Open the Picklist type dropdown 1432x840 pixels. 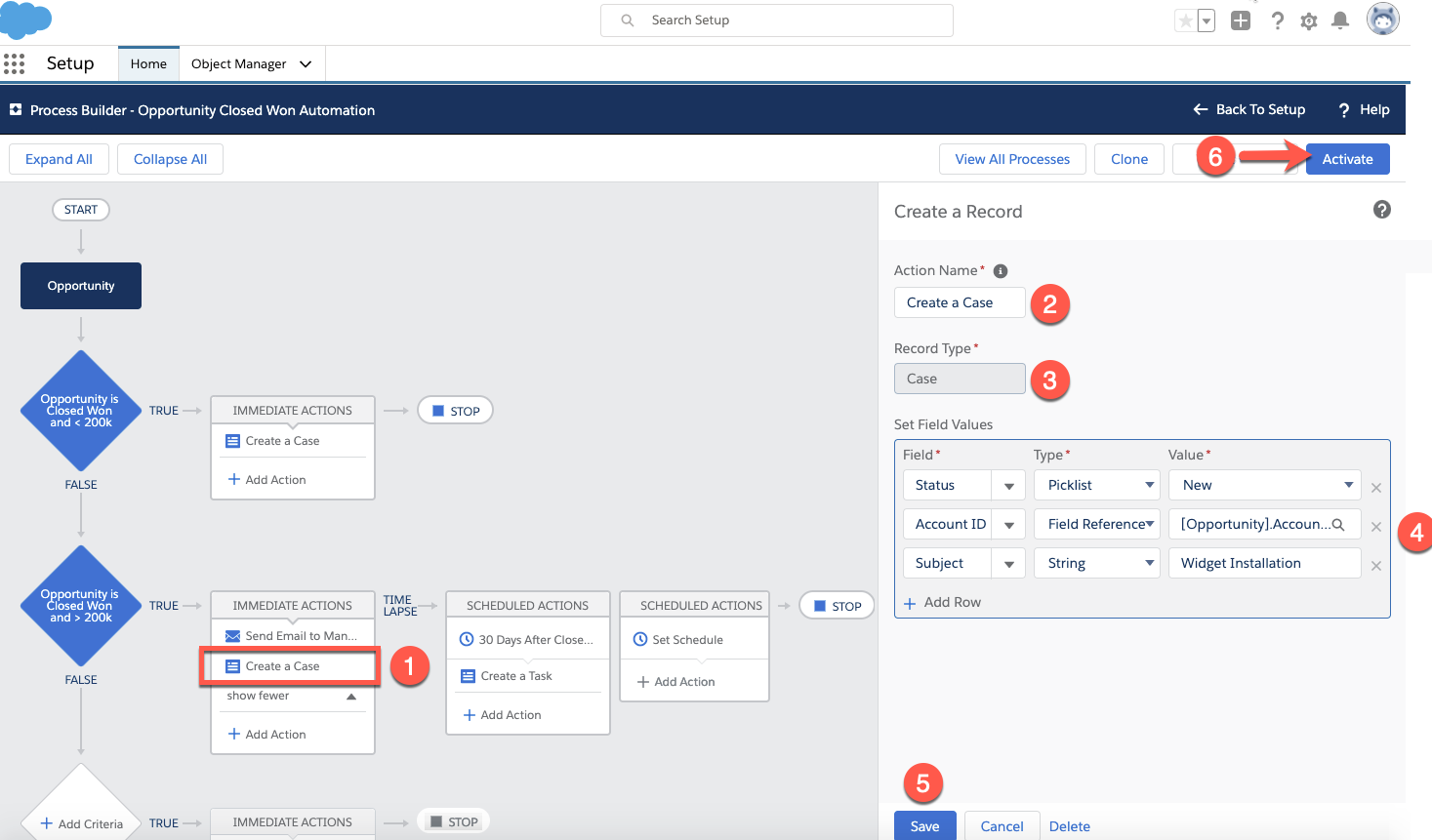(1097, 485)
